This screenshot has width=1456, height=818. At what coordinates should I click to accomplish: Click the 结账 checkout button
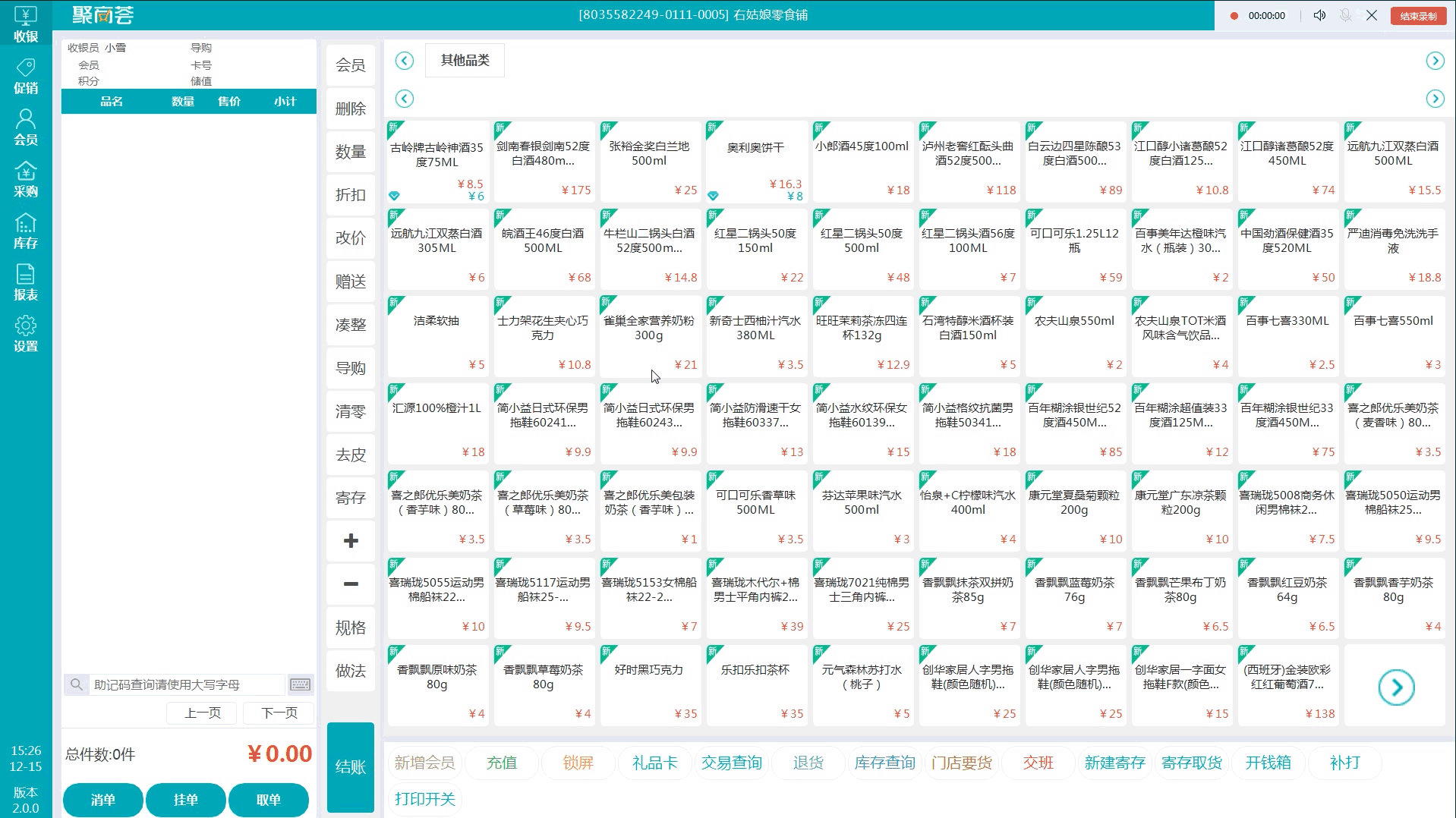(x=351, y=767)
